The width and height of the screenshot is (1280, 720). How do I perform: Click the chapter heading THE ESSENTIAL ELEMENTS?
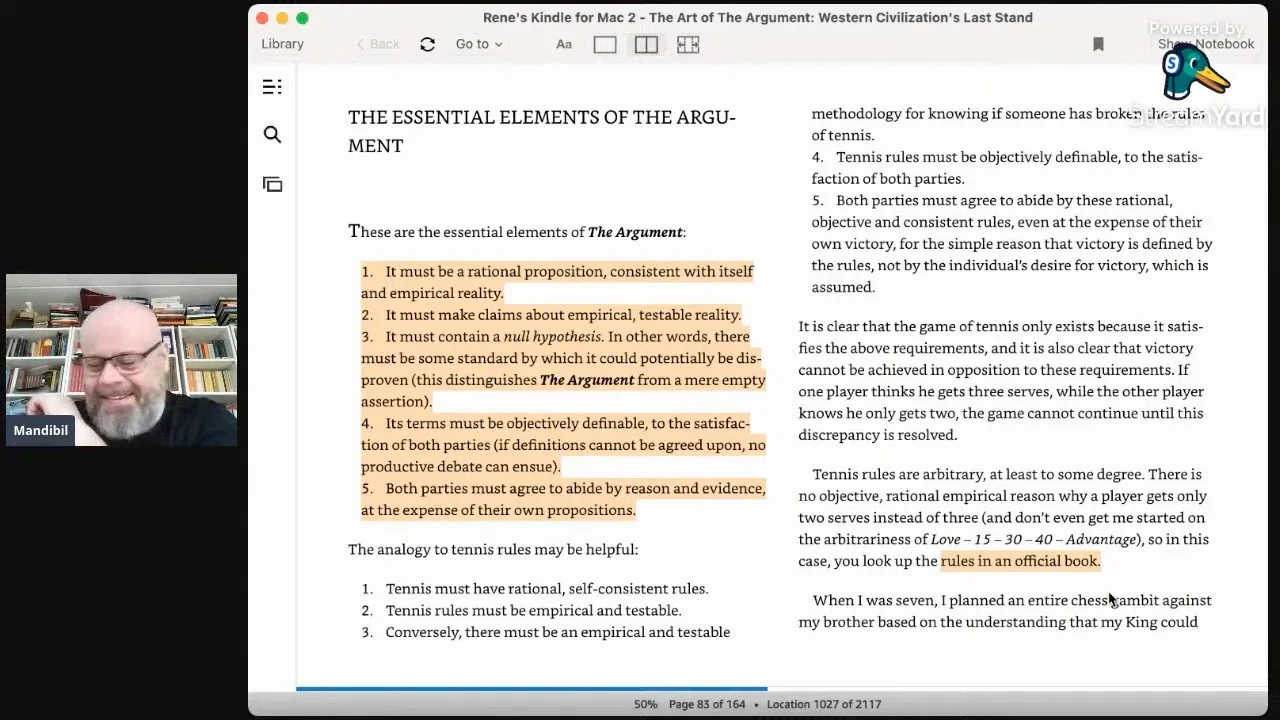tap(542, 131)
